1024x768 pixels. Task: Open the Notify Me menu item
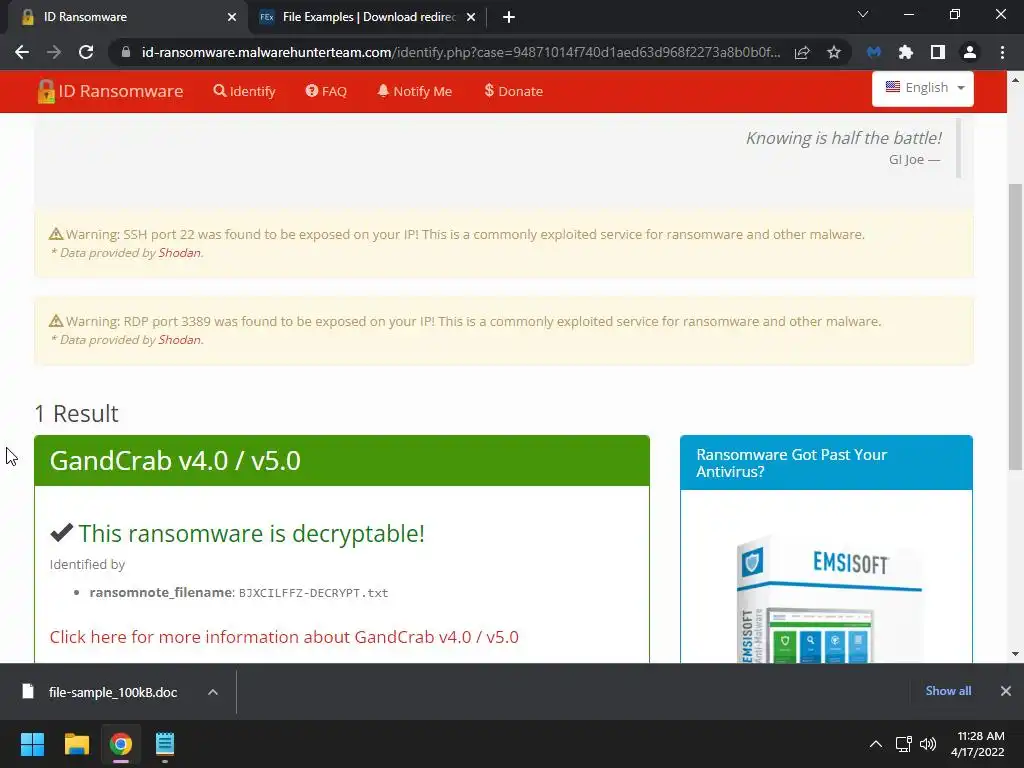pyautogui.click(x=415, y=91)
